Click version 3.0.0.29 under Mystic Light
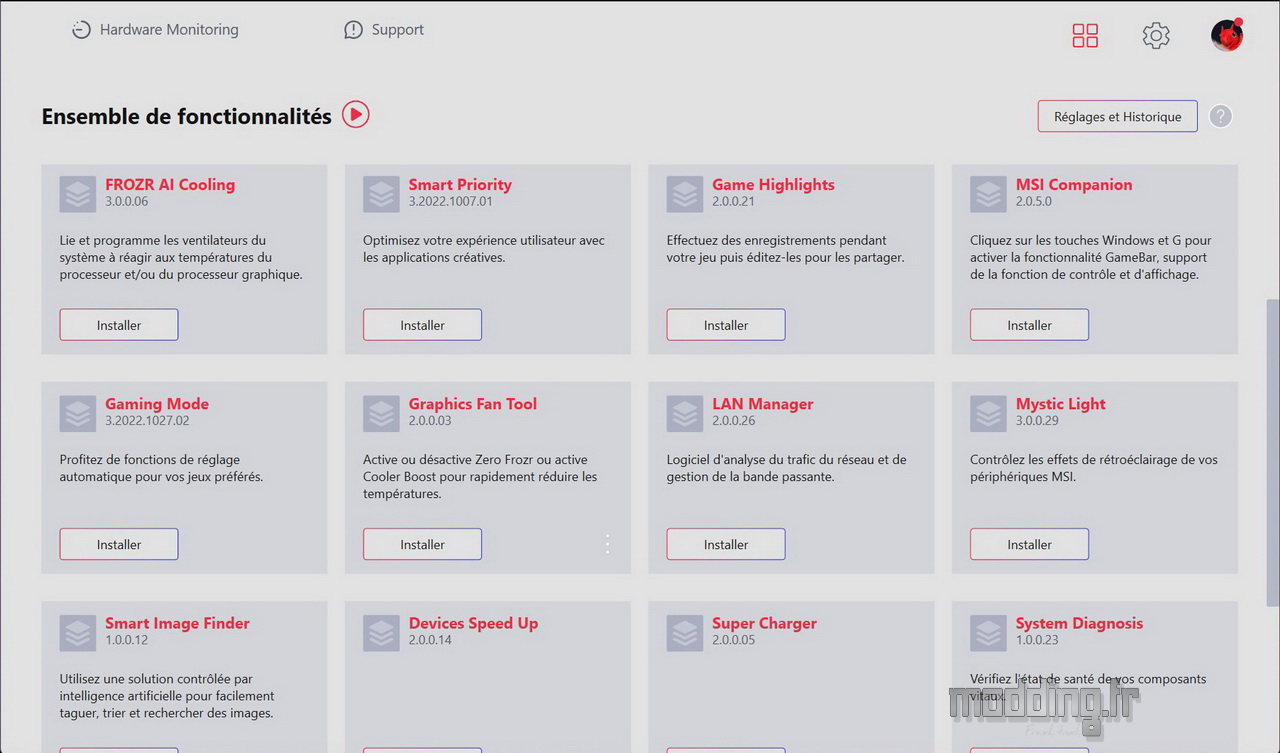The image size is (1280, 753). coord(1037,421)
